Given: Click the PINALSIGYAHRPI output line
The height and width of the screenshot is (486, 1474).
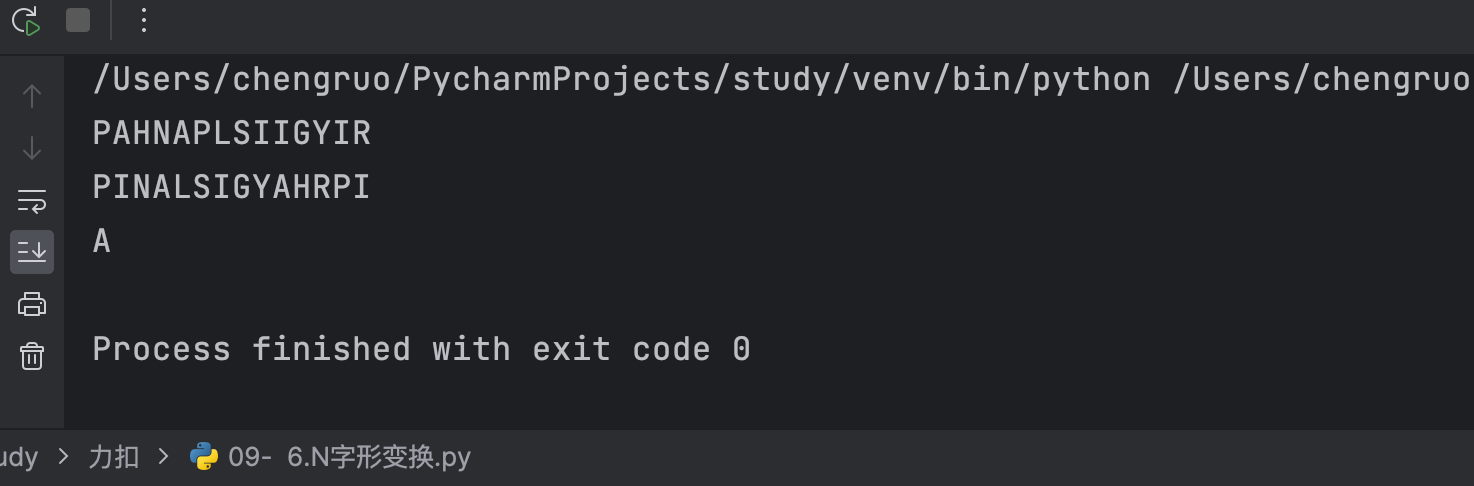Looking at the screenshot, I should click(232, 187).
